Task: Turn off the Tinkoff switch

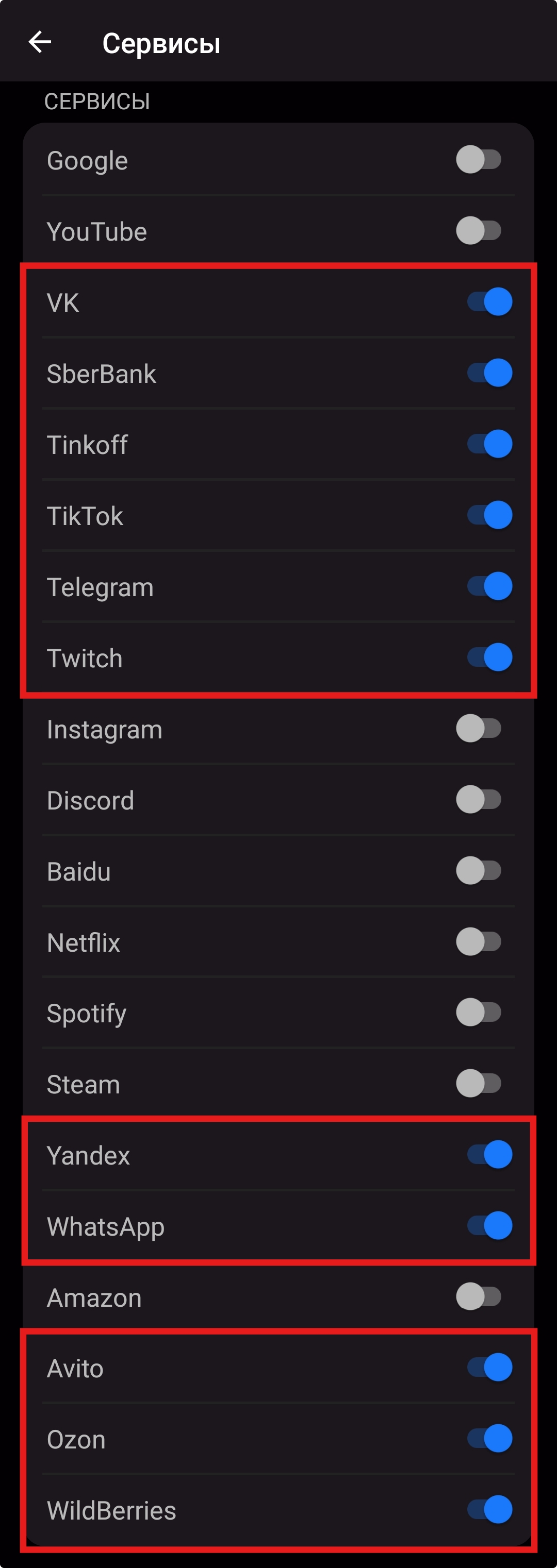Action: pos(489,444)
